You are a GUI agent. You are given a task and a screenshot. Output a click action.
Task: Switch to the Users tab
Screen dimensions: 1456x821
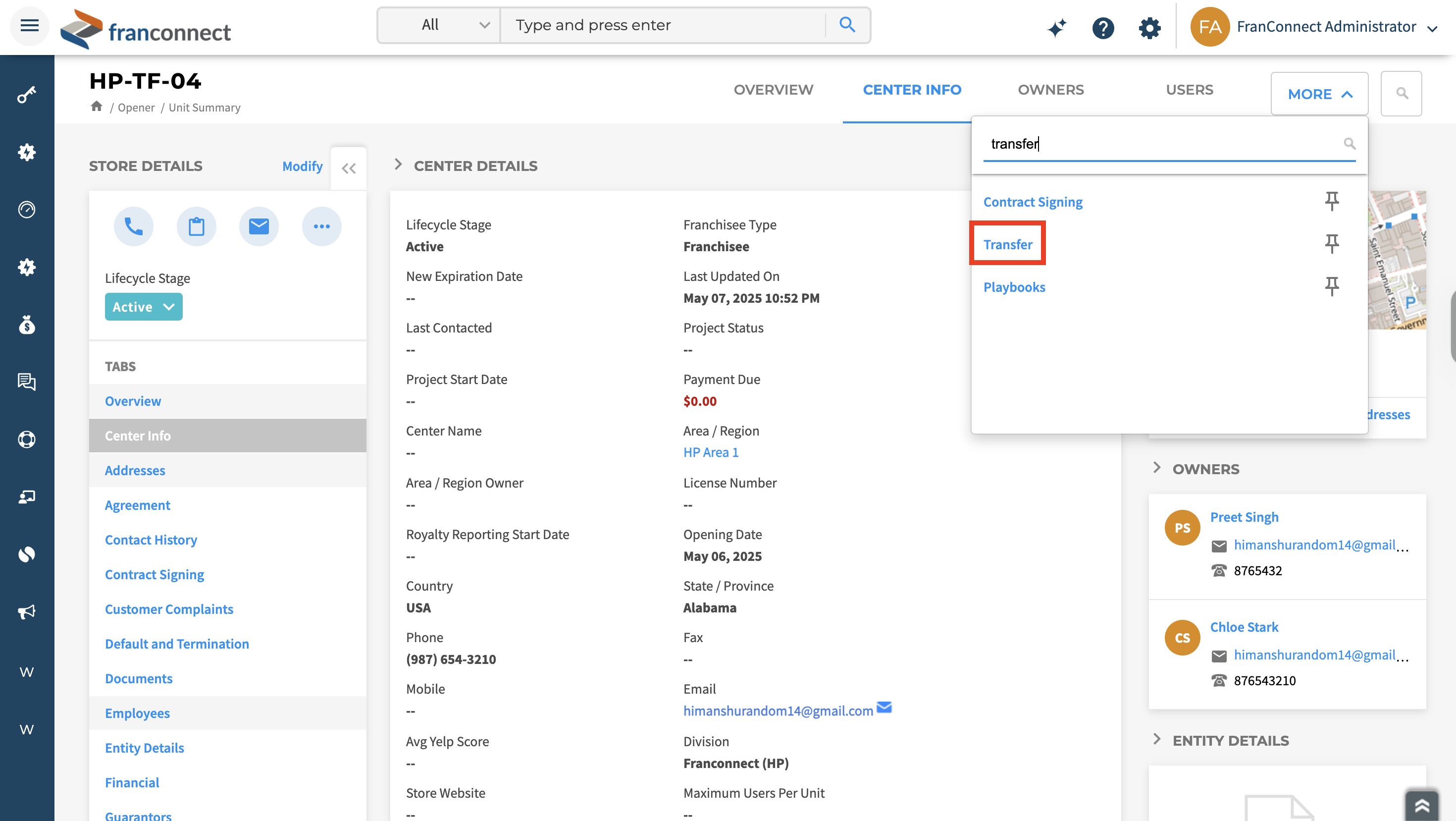(1189, 89)
